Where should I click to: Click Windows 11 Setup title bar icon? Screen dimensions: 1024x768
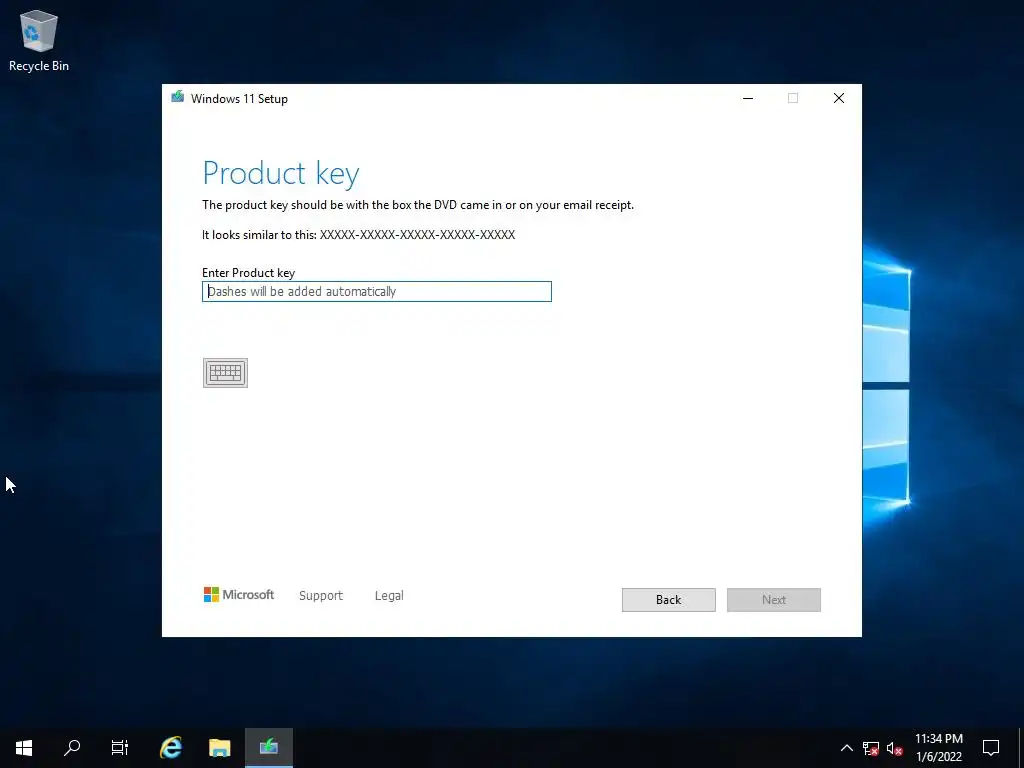click(x=178, y=97)
